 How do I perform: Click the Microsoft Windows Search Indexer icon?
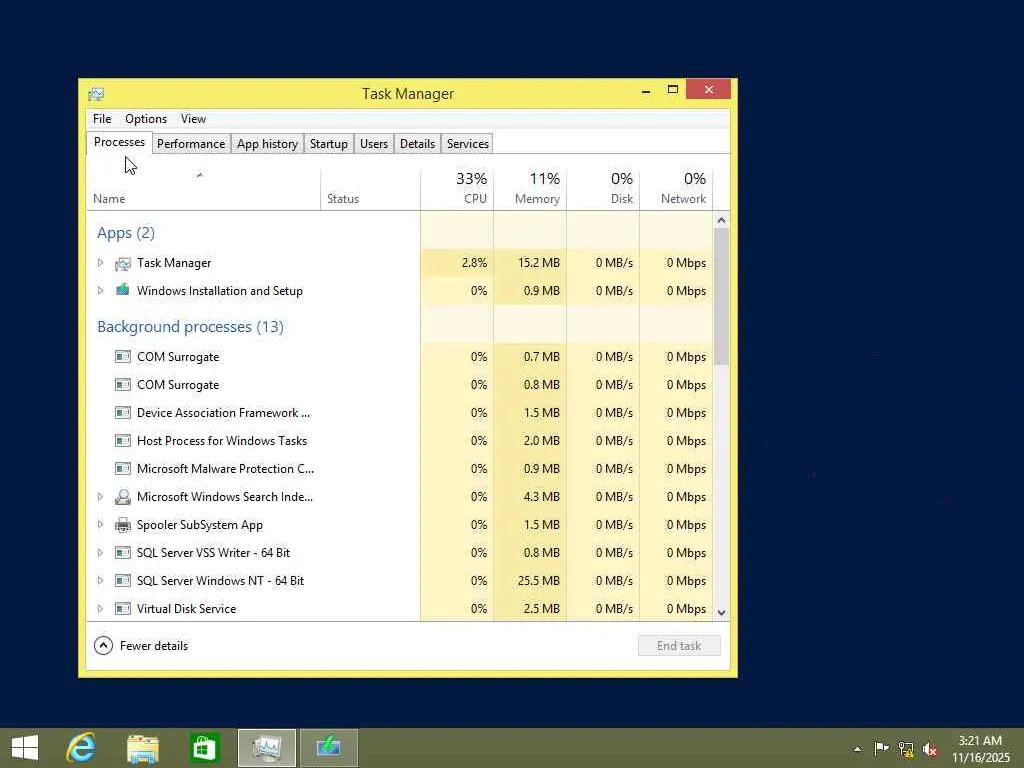pyautogui.click(x=122, y=497)
